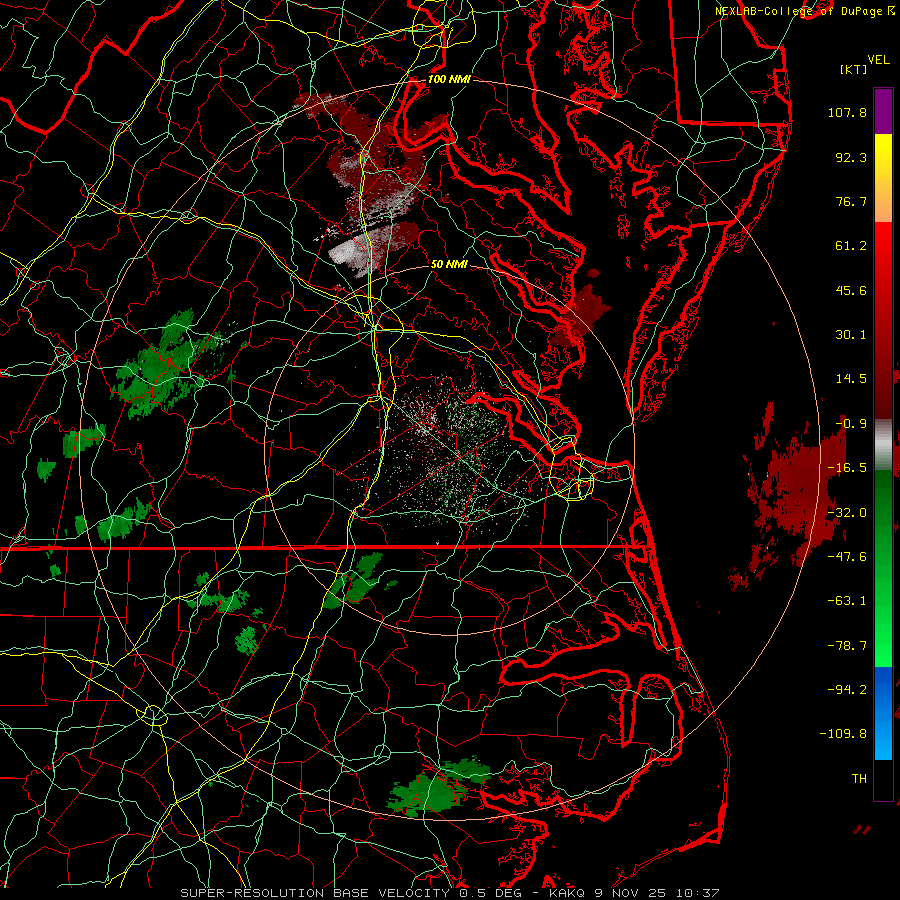Select the -47.6 legend value
Viewport: 900px width, 900px height.
847,557
